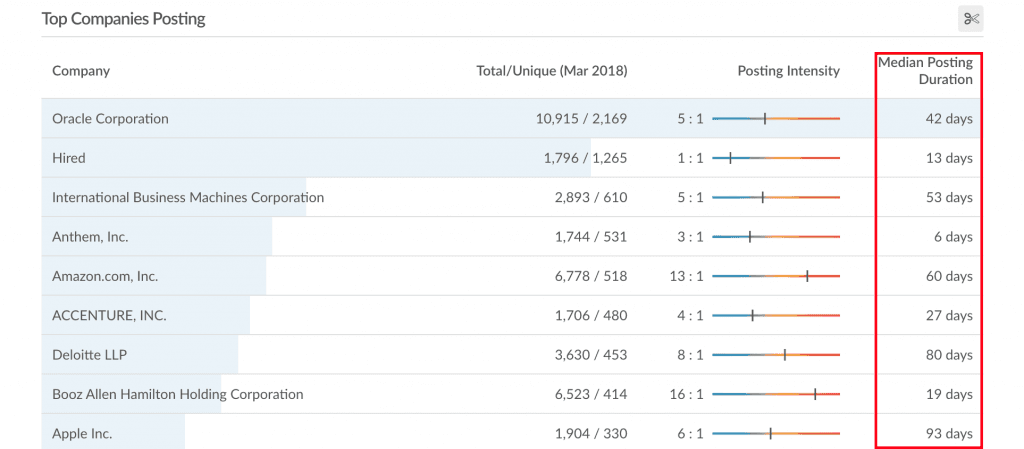The width and height of the screenshot is (1024, 449).
Task: Click Oracle's posting intensity bar
Action: tap(776, 119)
